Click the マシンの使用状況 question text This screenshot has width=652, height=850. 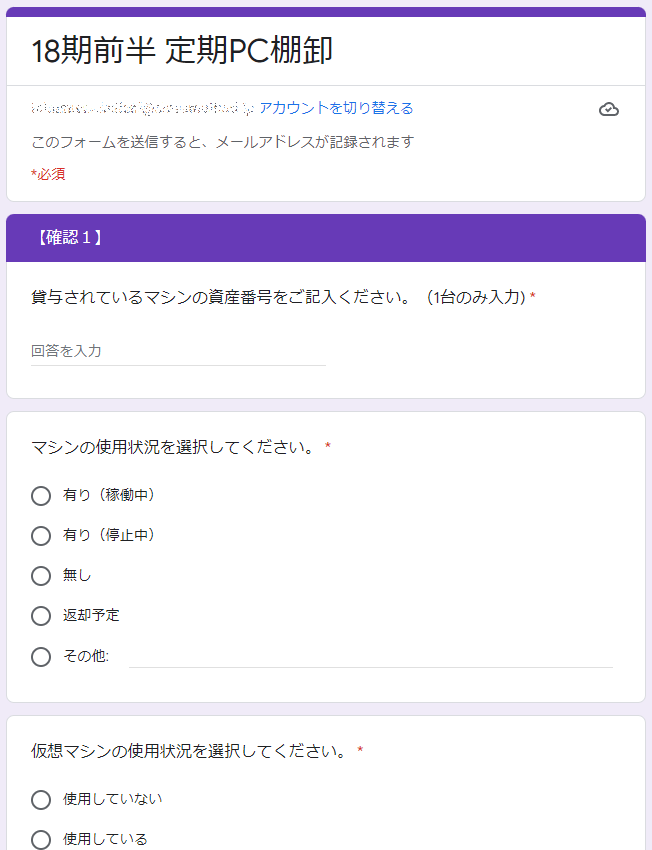click(x=172, y=447)
